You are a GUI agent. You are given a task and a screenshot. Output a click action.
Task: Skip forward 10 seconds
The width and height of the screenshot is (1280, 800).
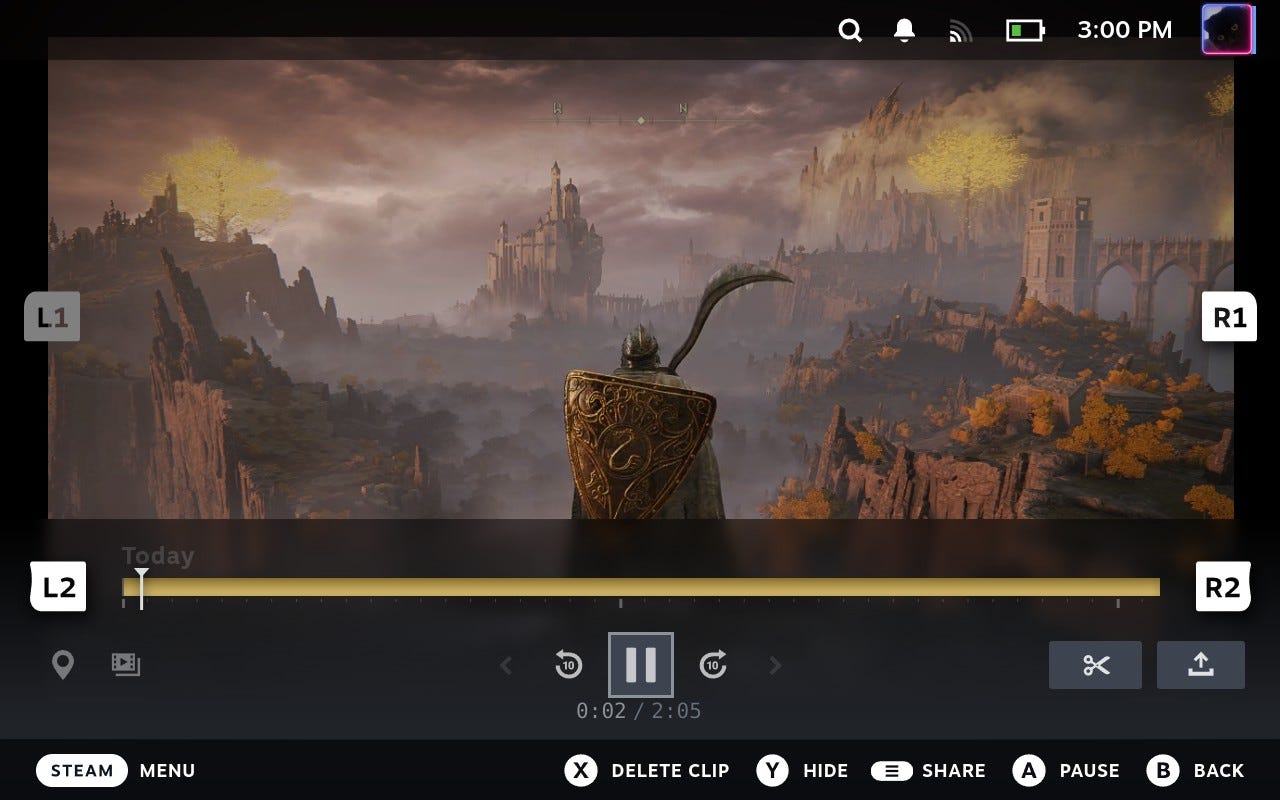[713, 664]
